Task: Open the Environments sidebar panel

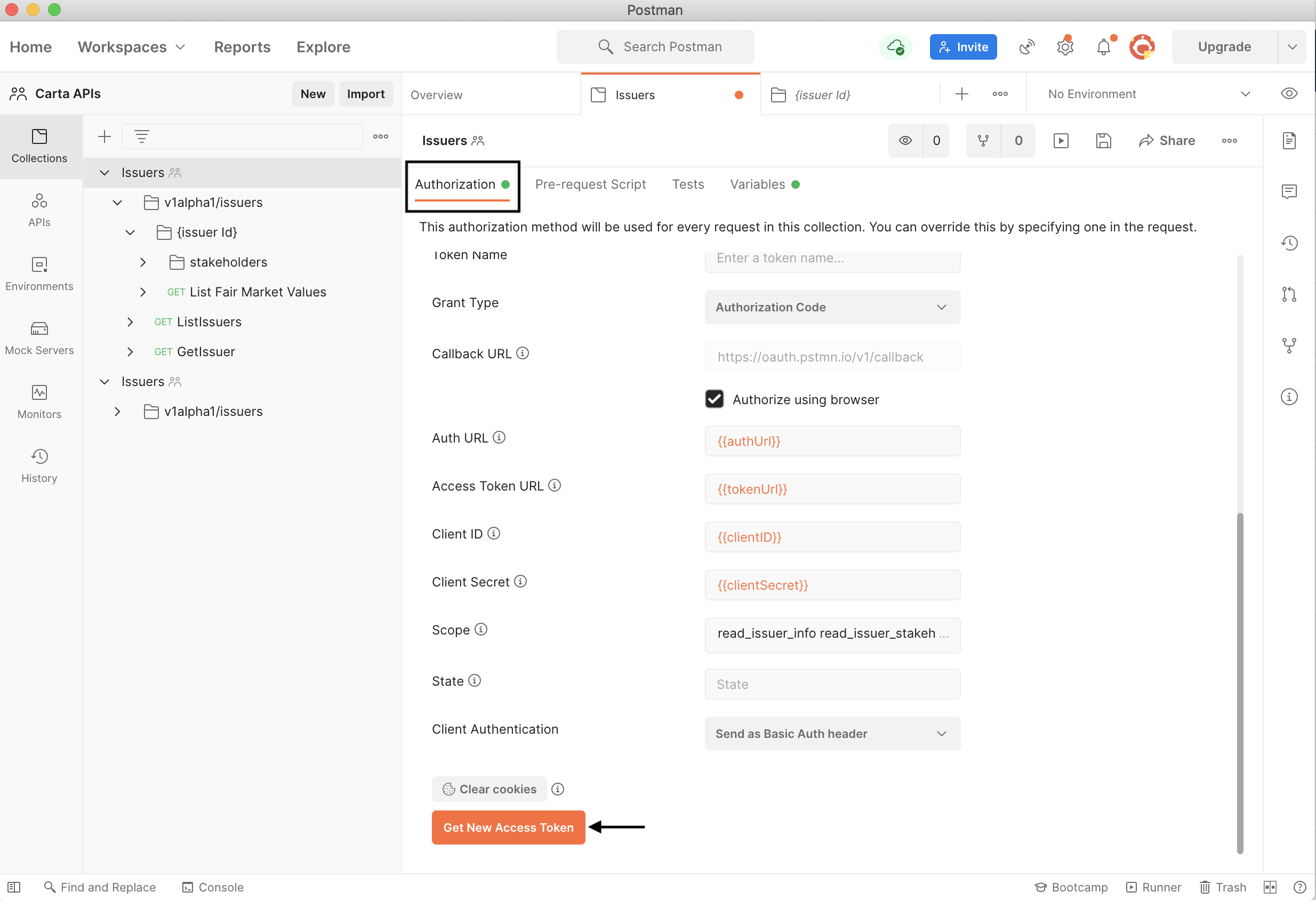Action: point(39,274)
